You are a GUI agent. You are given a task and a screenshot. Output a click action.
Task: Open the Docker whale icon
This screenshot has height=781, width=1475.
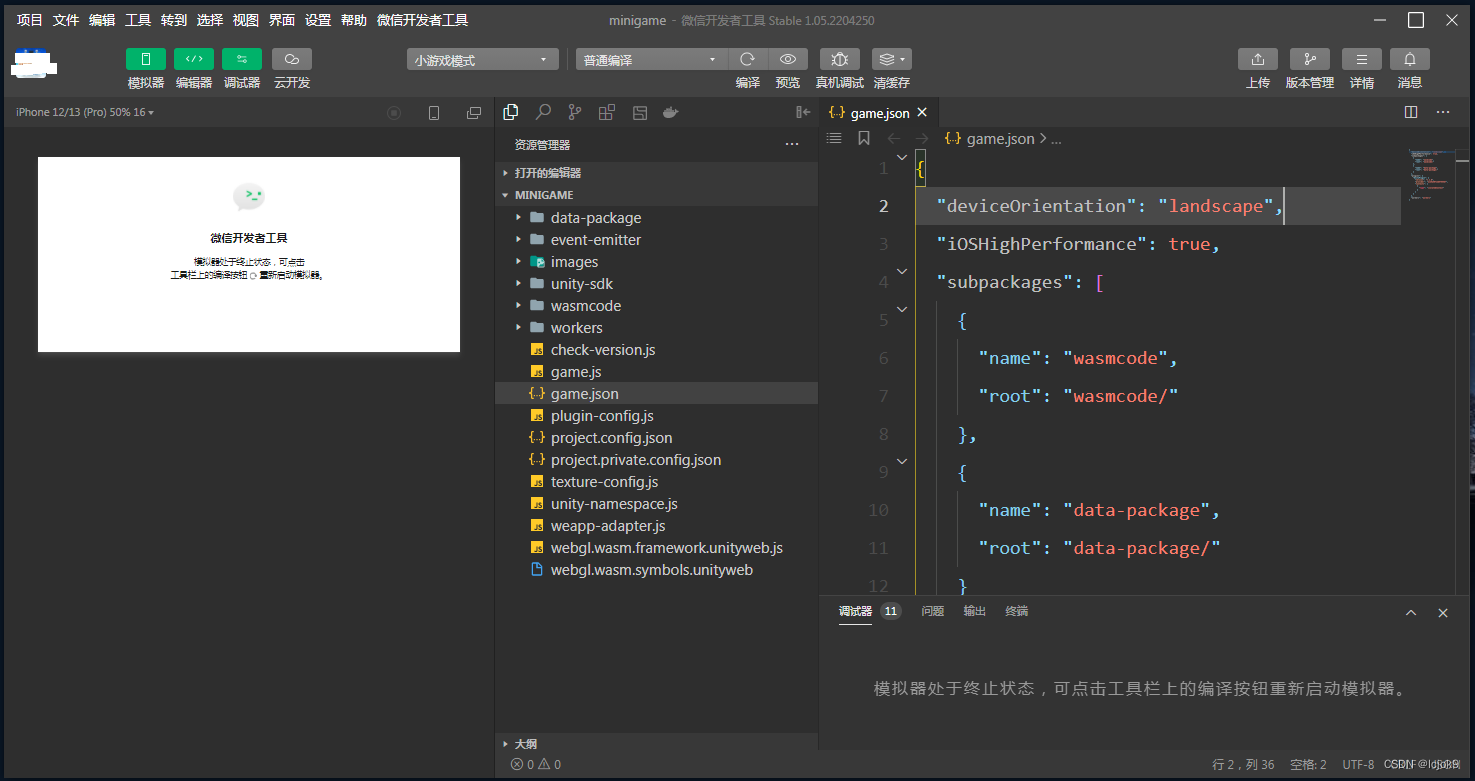(671, 112)
